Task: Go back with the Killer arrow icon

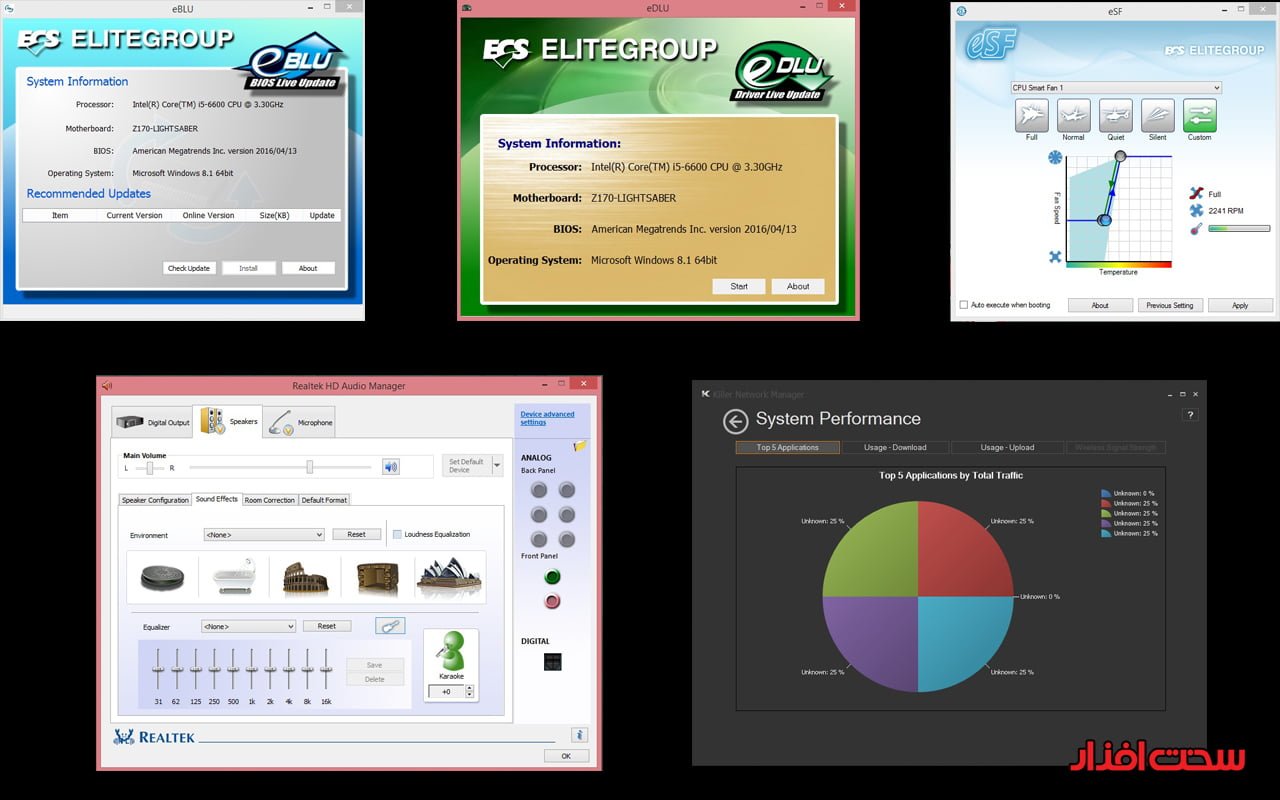Action: tap(735, 421)
